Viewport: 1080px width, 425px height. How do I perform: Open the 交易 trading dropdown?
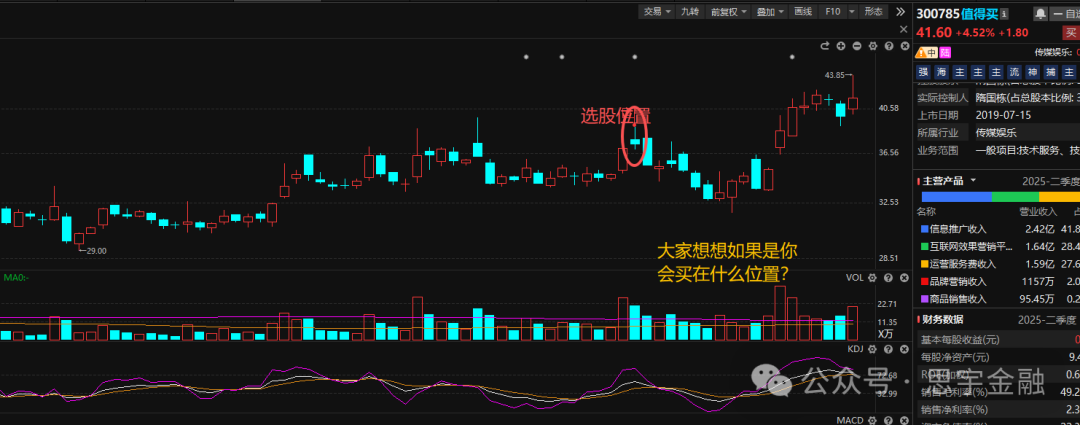coord(657,12)
